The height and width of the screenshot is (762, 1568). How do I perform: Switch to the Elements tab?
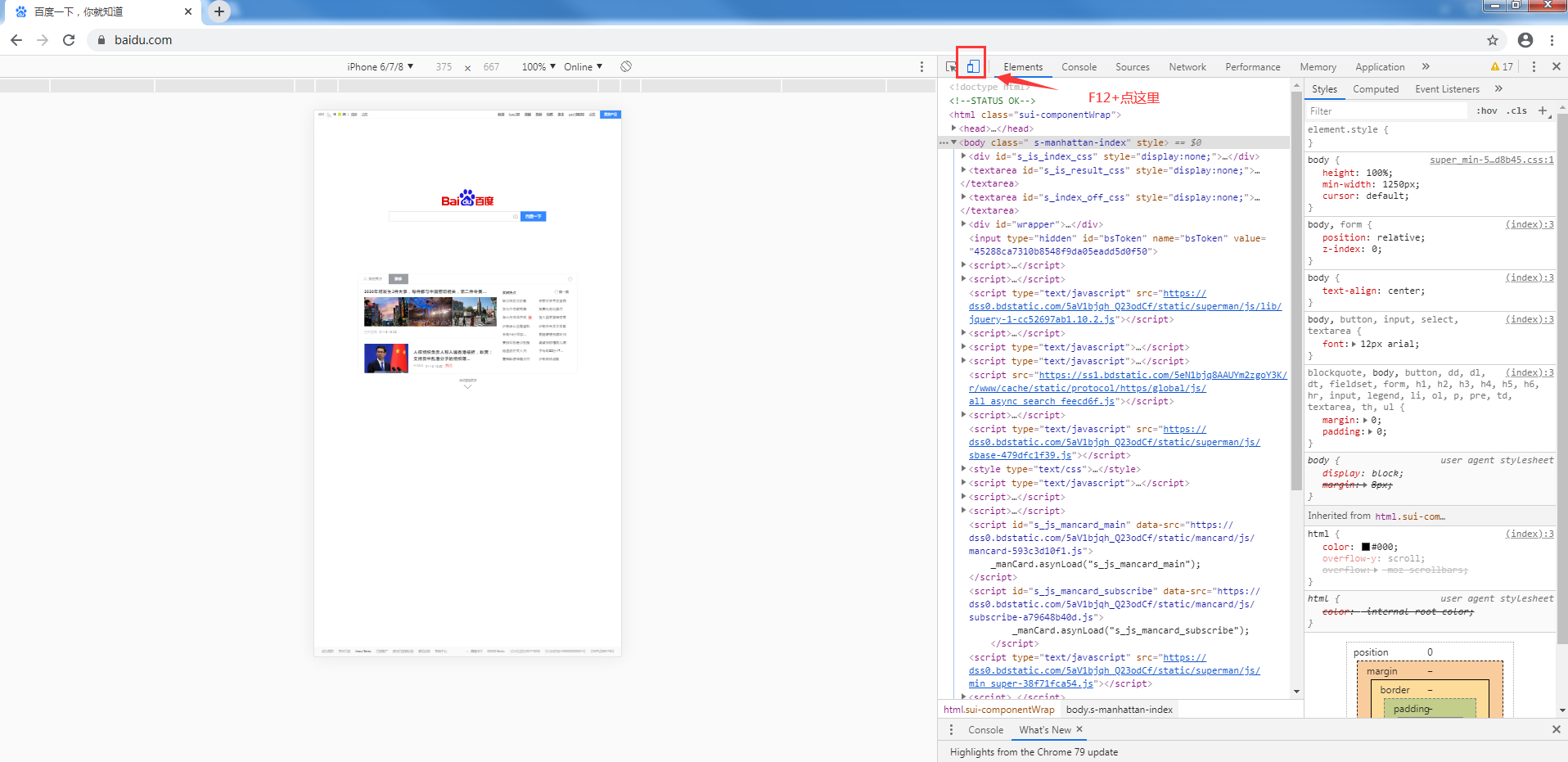[x=1023, y=66]
